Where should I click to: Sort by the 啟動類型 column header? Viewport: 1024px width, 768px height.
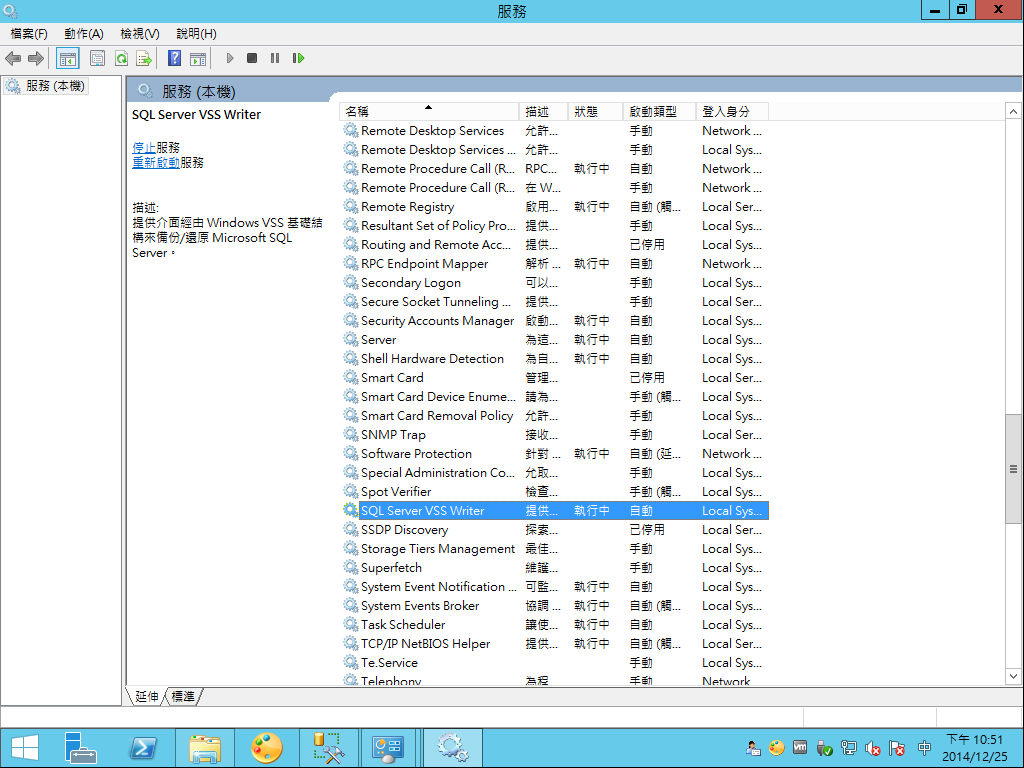660,112
